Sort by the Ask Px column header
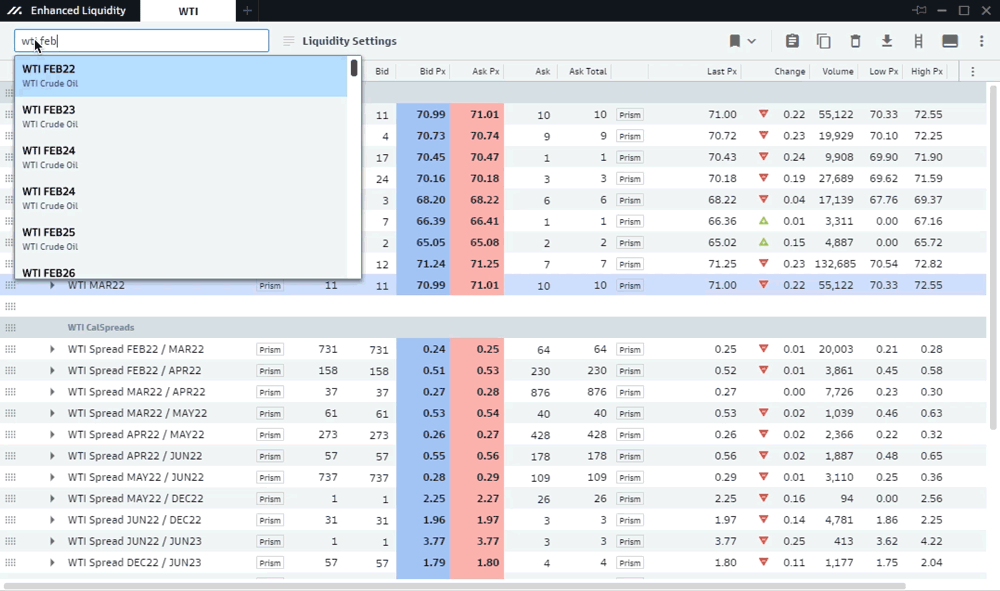This screenshot has height=591, width=1000. [485, 71]
